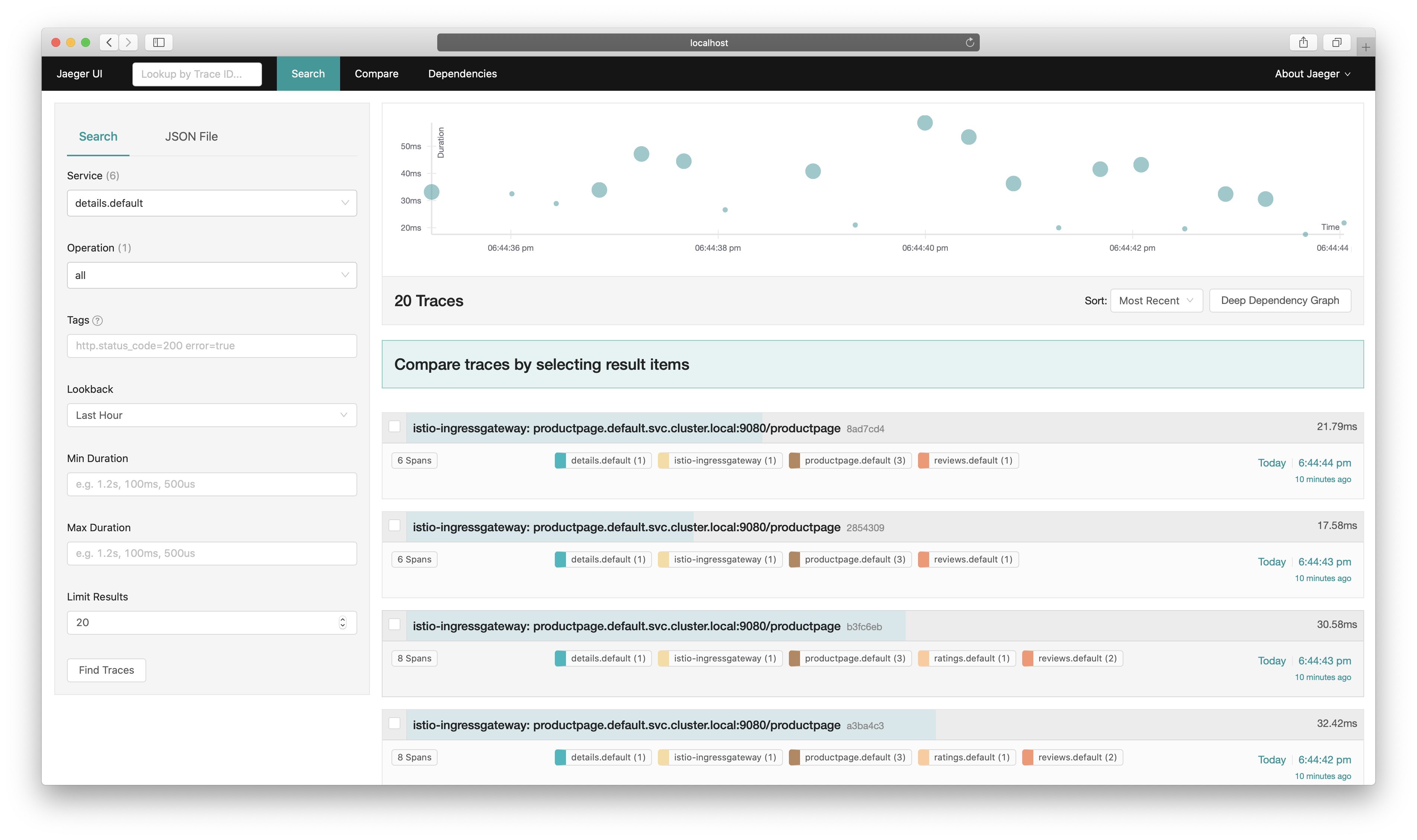Check the box for trace b3fc6eb
1417x840 pixels.
pyautogui.click(x=394, y=624)
